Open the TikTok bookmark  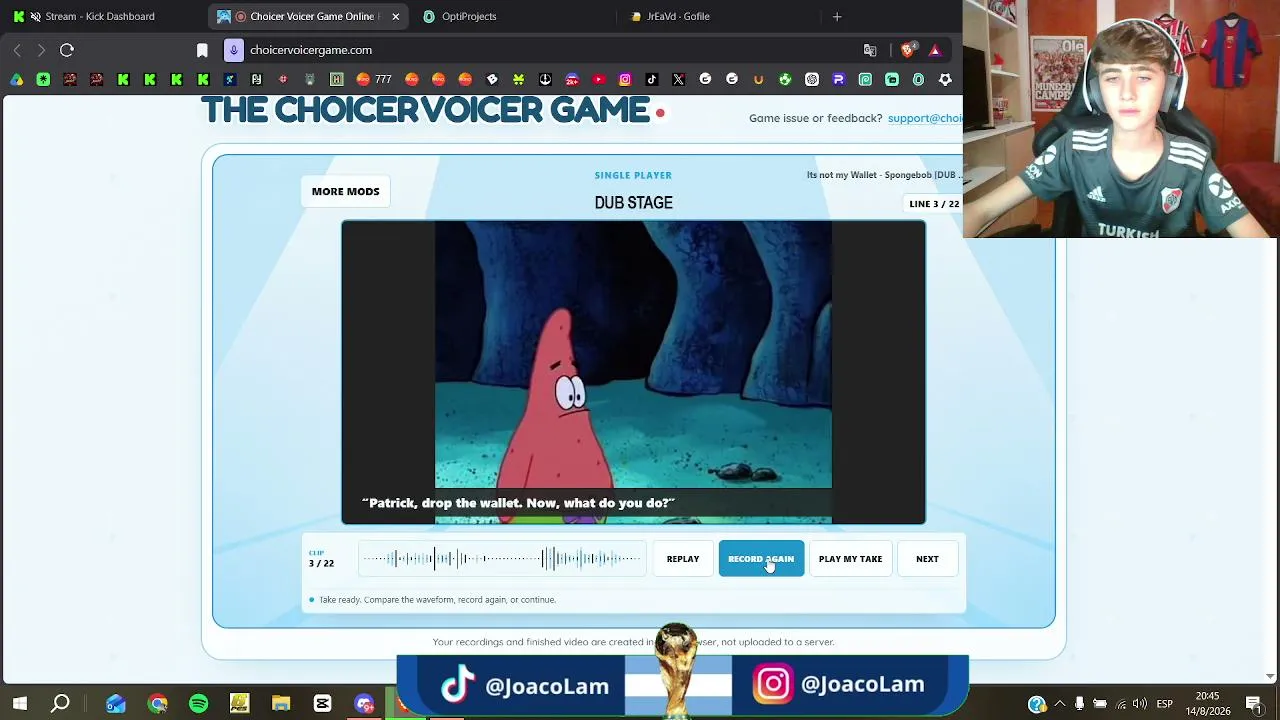pos(652,80)
